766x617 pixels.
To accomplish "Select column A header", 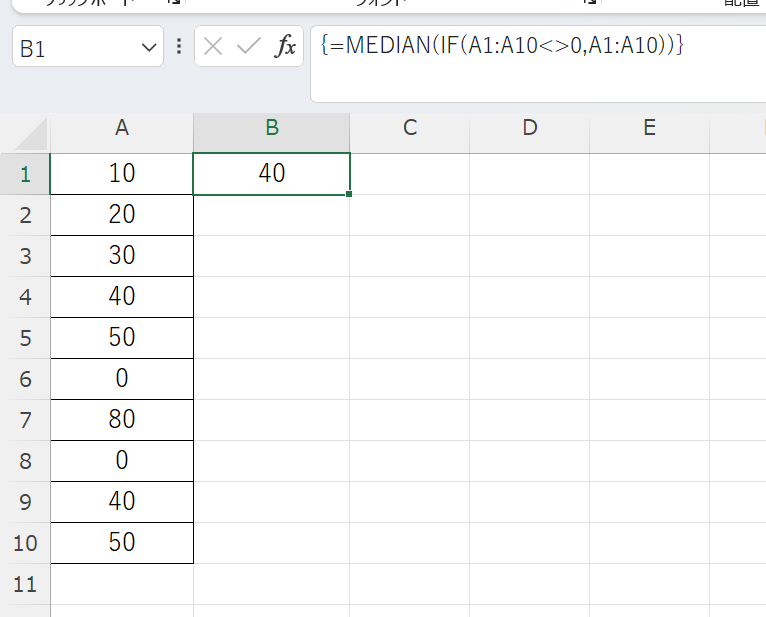I will pyautogui.click(x=121, y=128).
